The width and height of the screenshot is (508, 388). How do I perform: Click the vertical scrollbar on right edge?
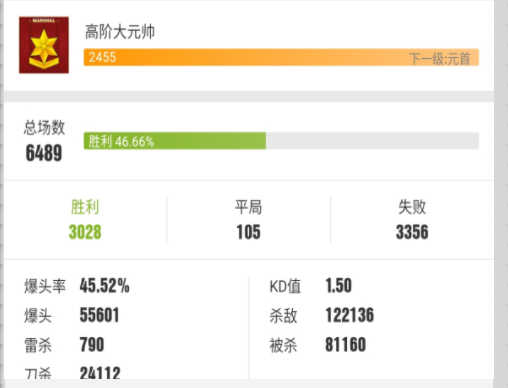(x=501, y=194)
